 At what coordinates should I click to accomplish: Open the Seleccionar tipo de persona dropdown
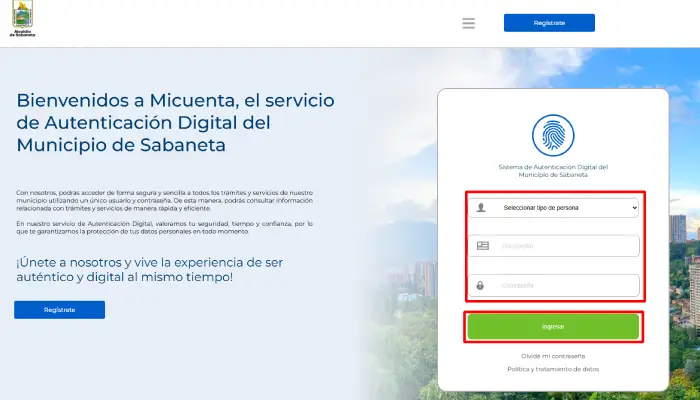tap(553, 208)
